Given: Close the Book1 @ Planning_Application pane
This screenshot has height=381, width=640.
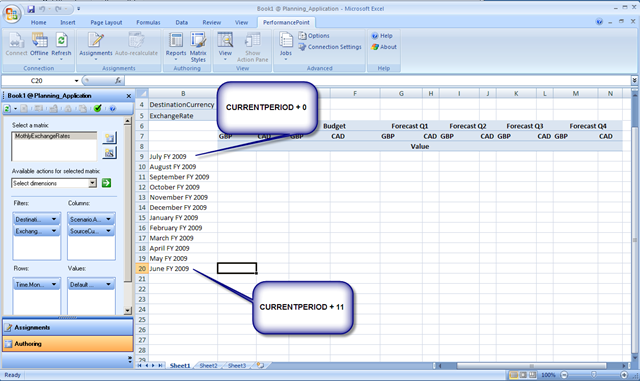Looking at the screenshot, I should point(129,96).
